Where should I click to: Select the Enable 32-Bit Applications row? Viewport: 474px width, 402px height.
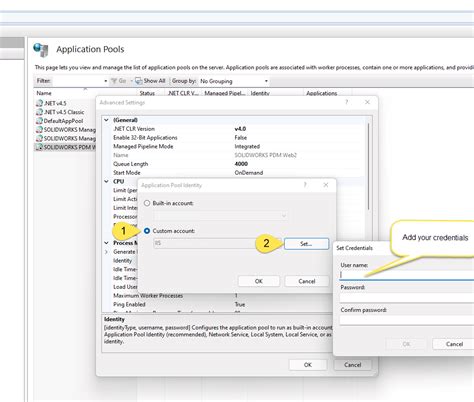click(237, 138)
